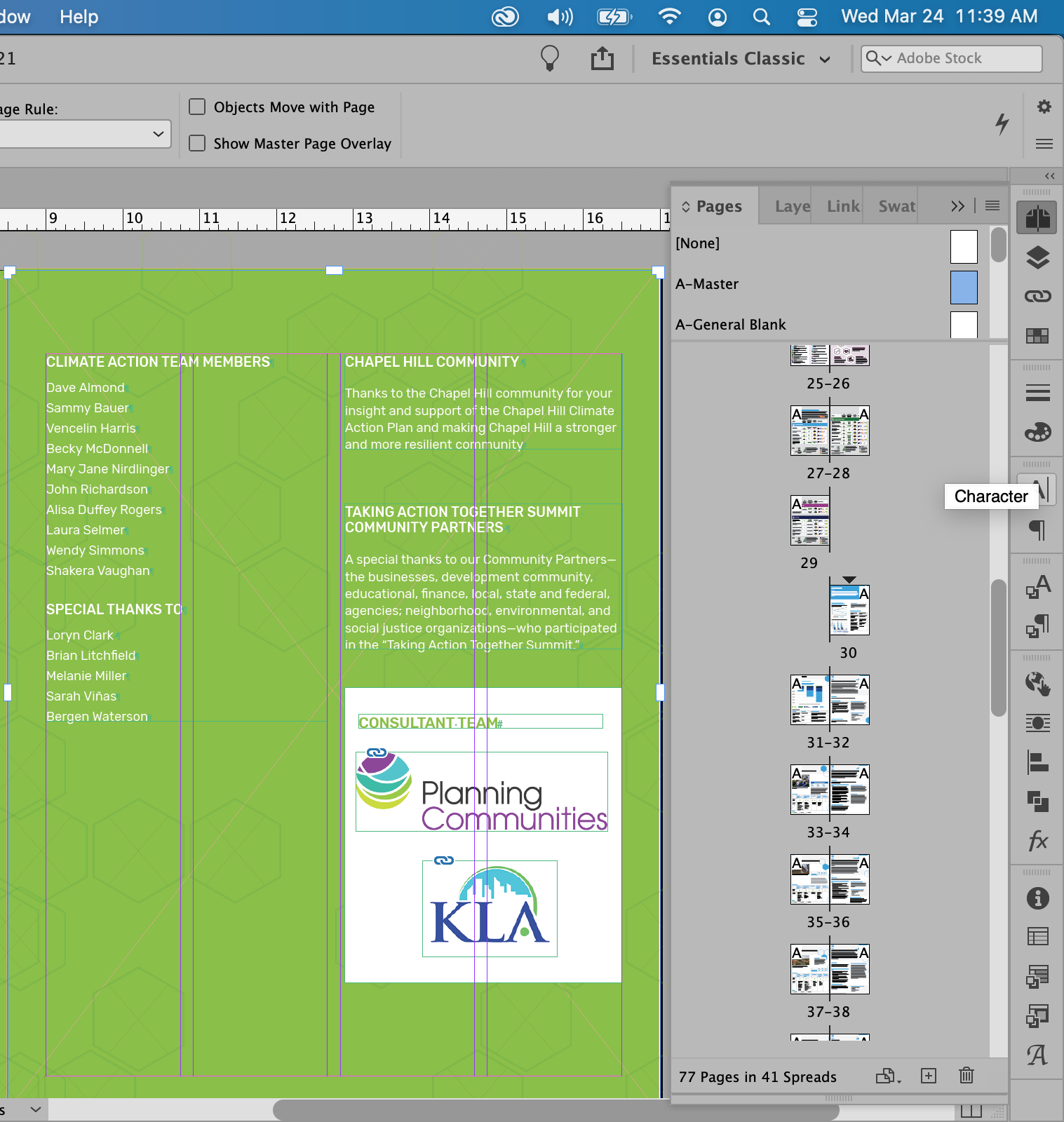Open the Edit page size button

coord(888,1076)
